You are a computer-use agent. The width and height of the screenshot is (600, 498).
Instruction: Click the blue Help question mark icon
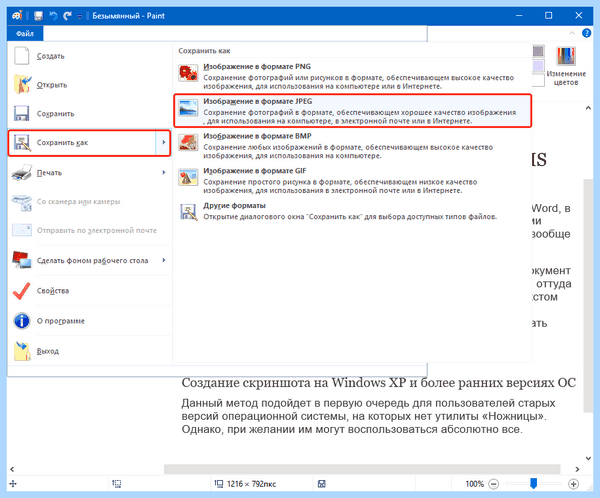pos(586,33)
